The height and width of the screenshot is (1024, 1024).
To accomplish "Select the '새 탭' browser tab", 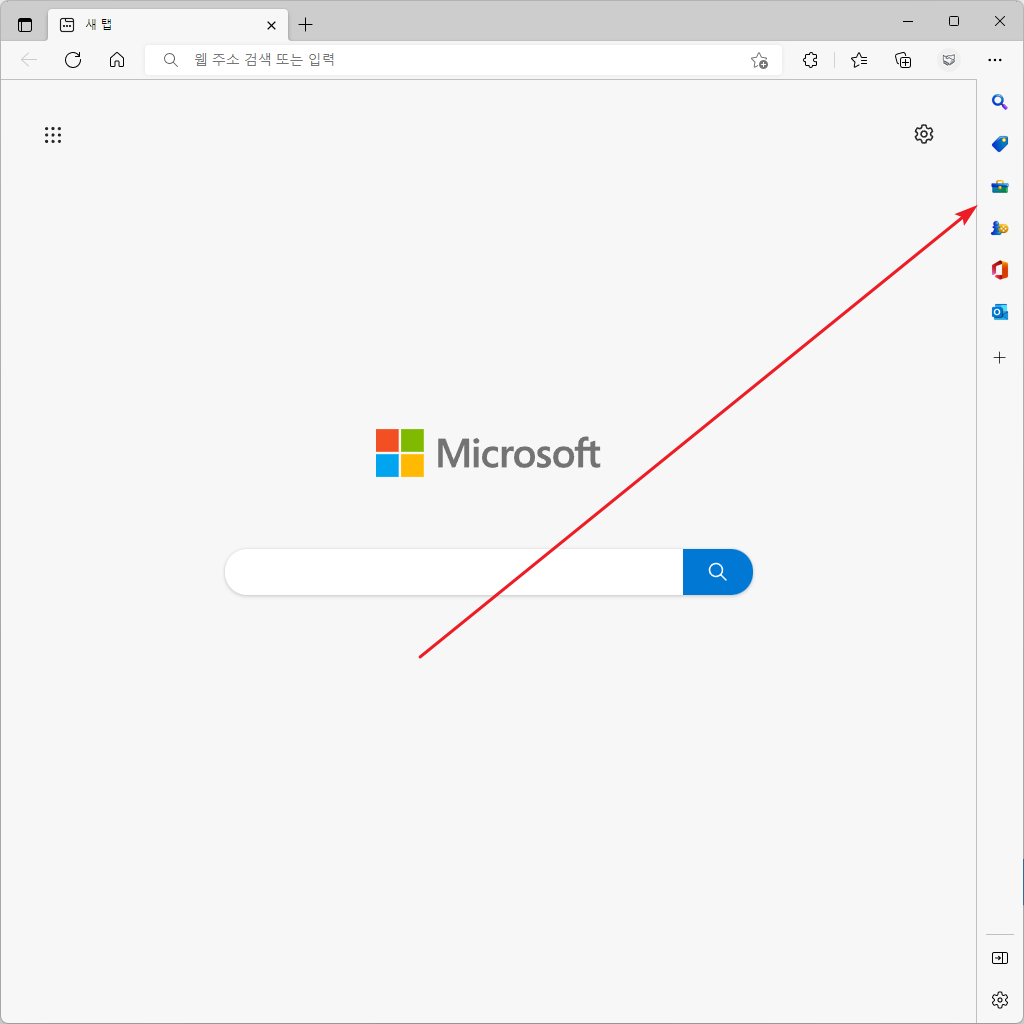I will tap(168, 25).
